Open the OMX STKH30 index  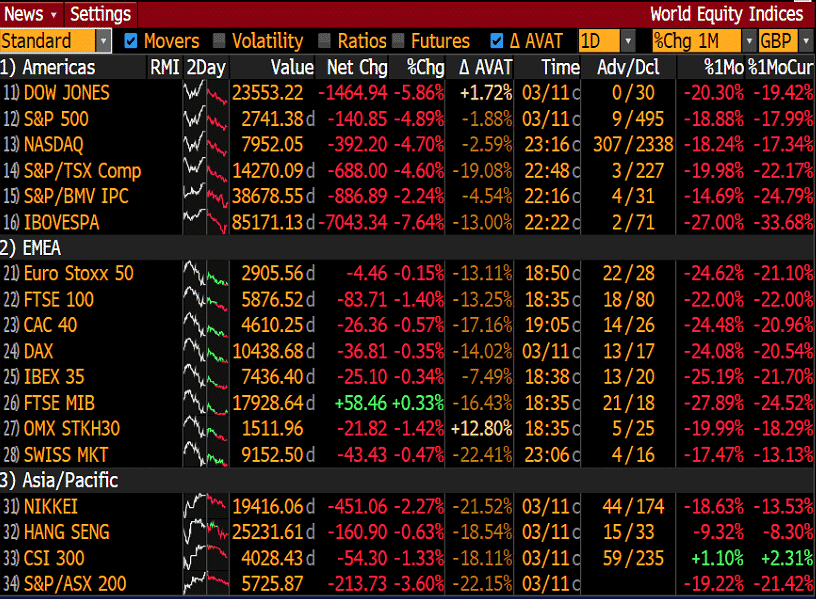72,429
